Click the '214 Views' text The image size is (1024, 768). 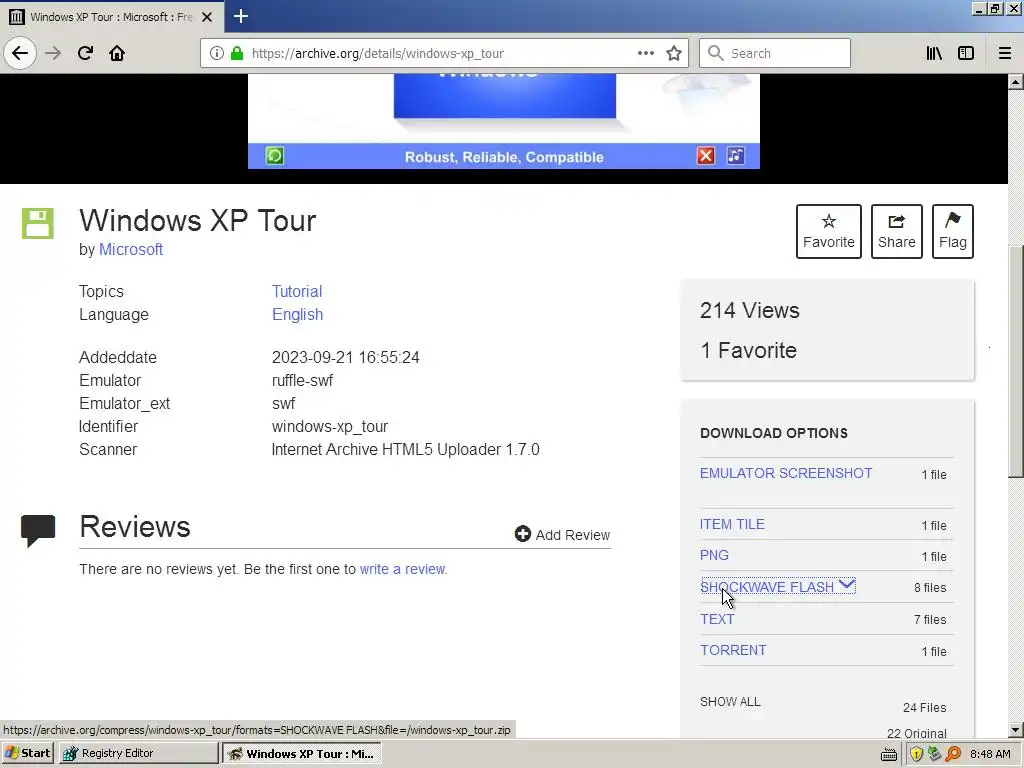pyautogui.click(x=750, y=311)
